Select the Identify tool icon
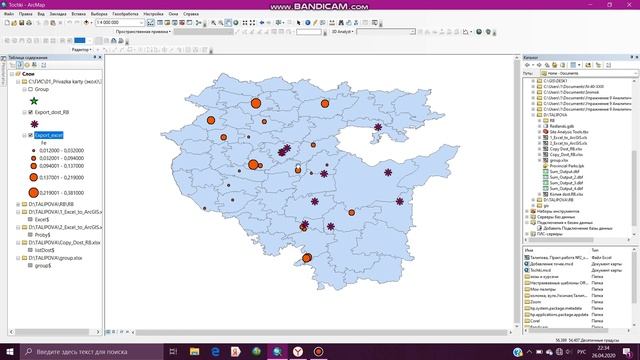Image resolution: width=640 pixels, height=360 pixels. (x=308, y=23)
